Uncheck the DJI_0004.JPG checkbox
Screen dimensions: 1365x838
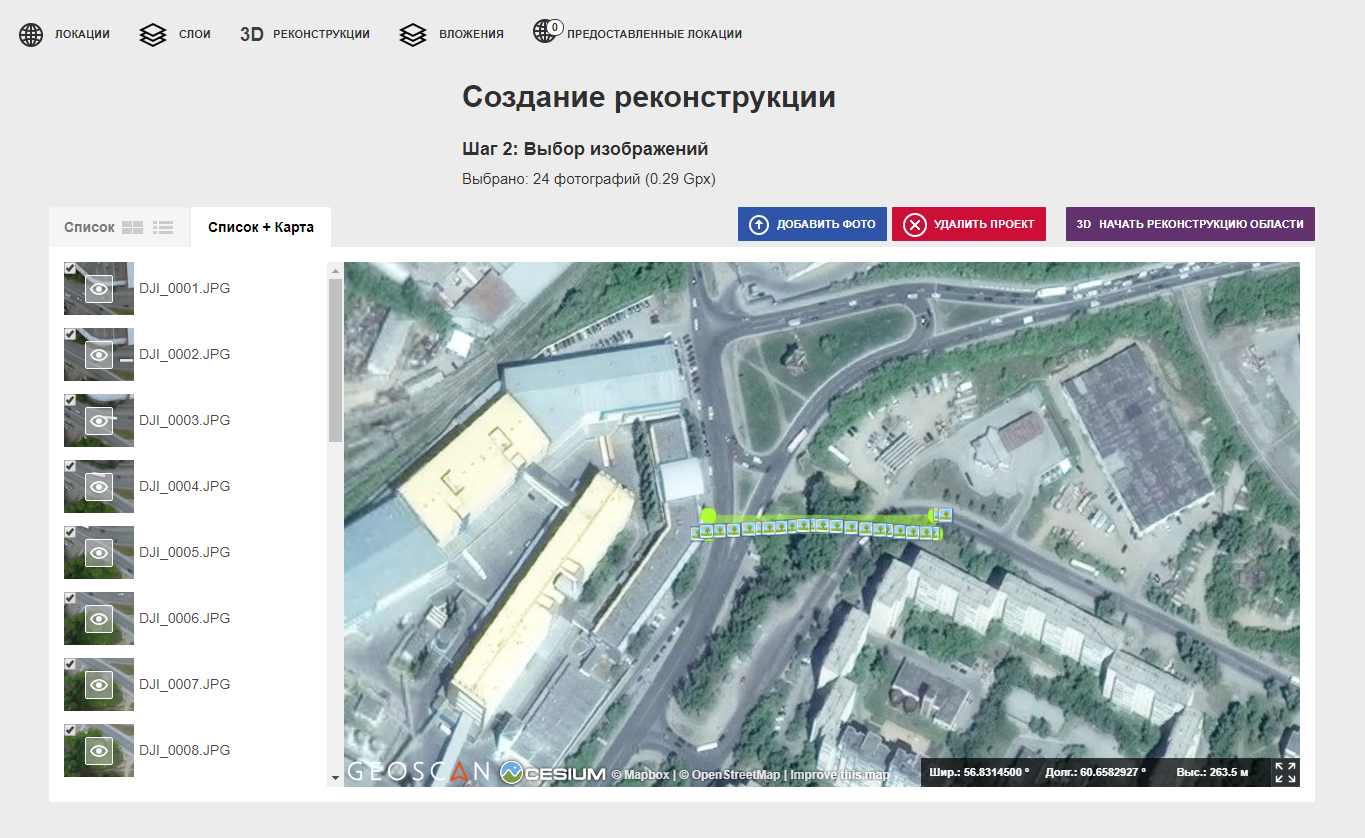click(x=70, y=466)
